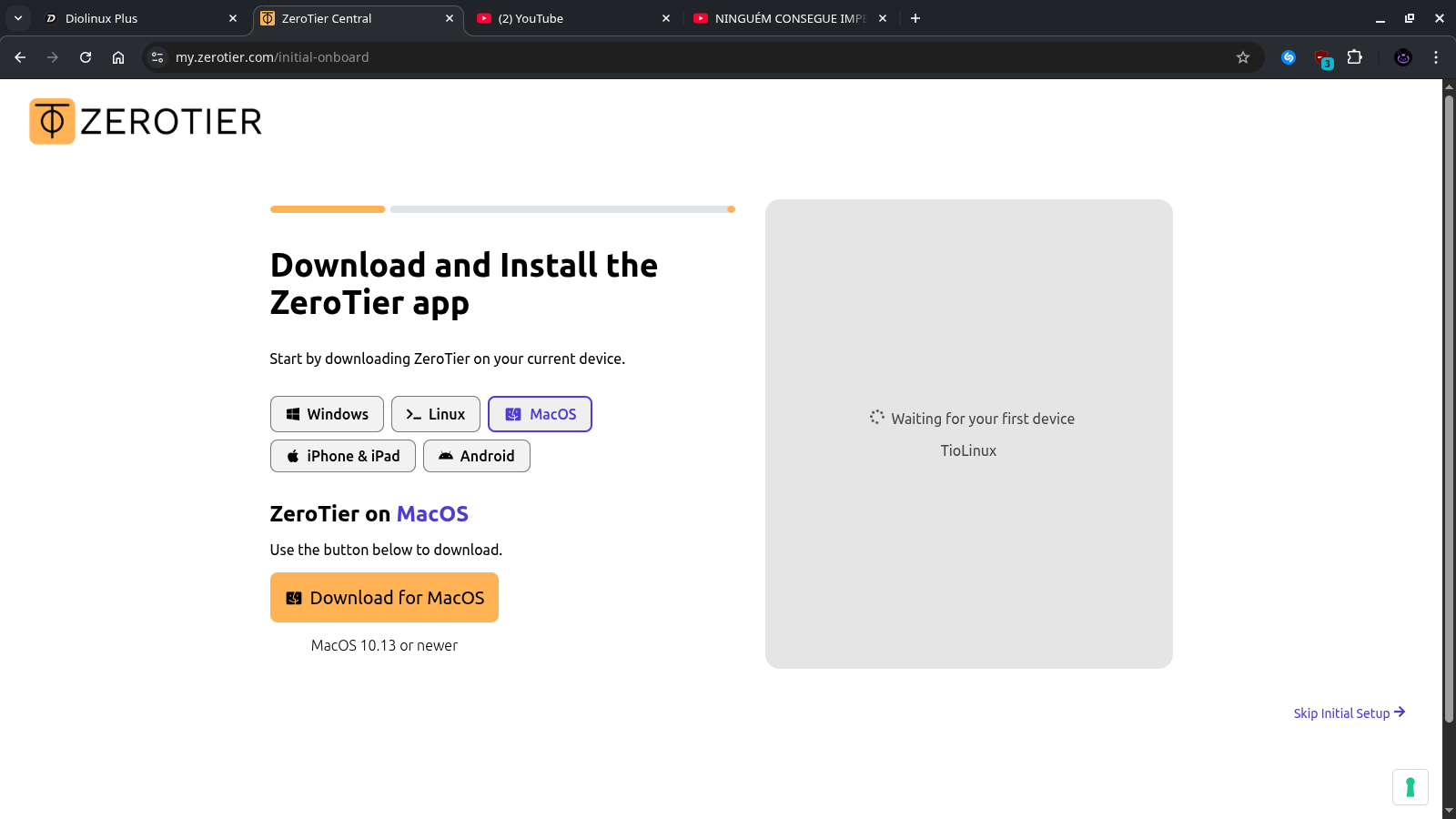
Task: Open the tab search dropdown chevron
Action: 18,18
